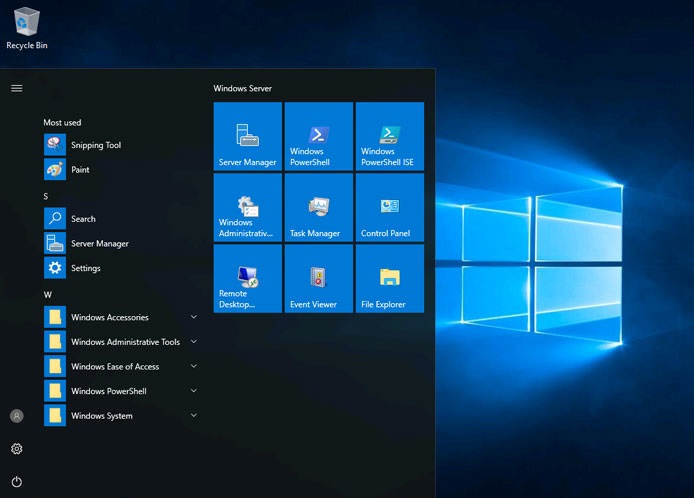694x498 pixels.
Task: Click the Windows PowerShell folder icon
Action: pos(55,391)
